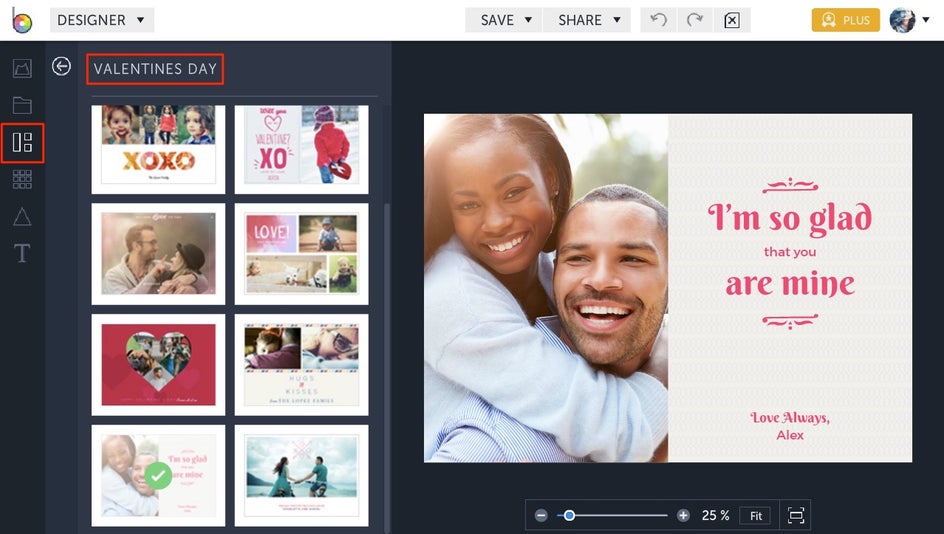The height and width of the screenshot is (534, 944).
Task: Open the folder sidebar icon
Action: (x=22, y=105)
